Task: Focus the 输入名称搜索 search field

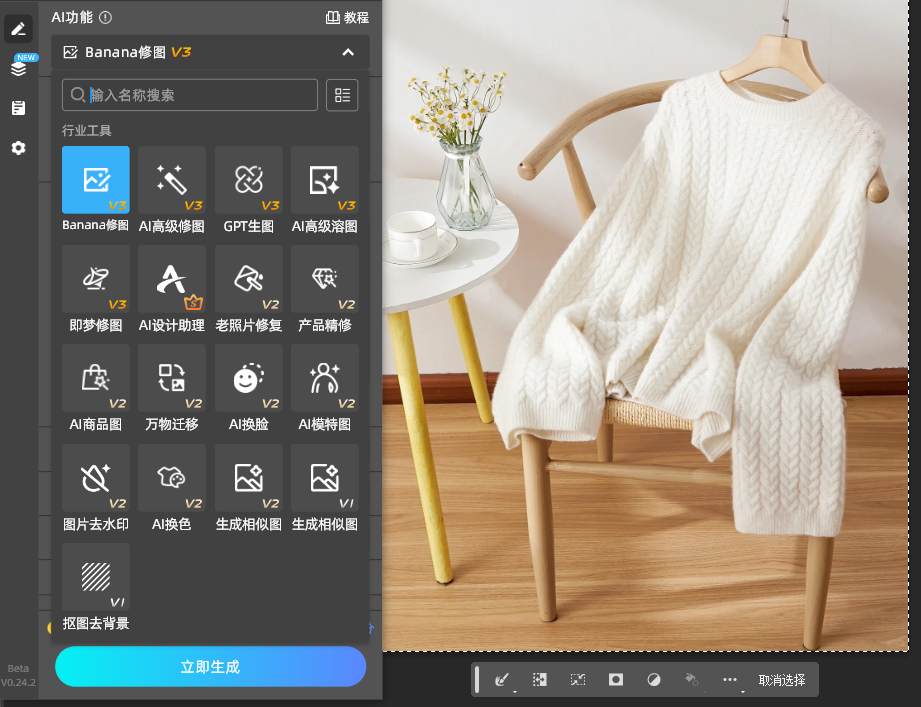Action: click(x=190, y=95)
